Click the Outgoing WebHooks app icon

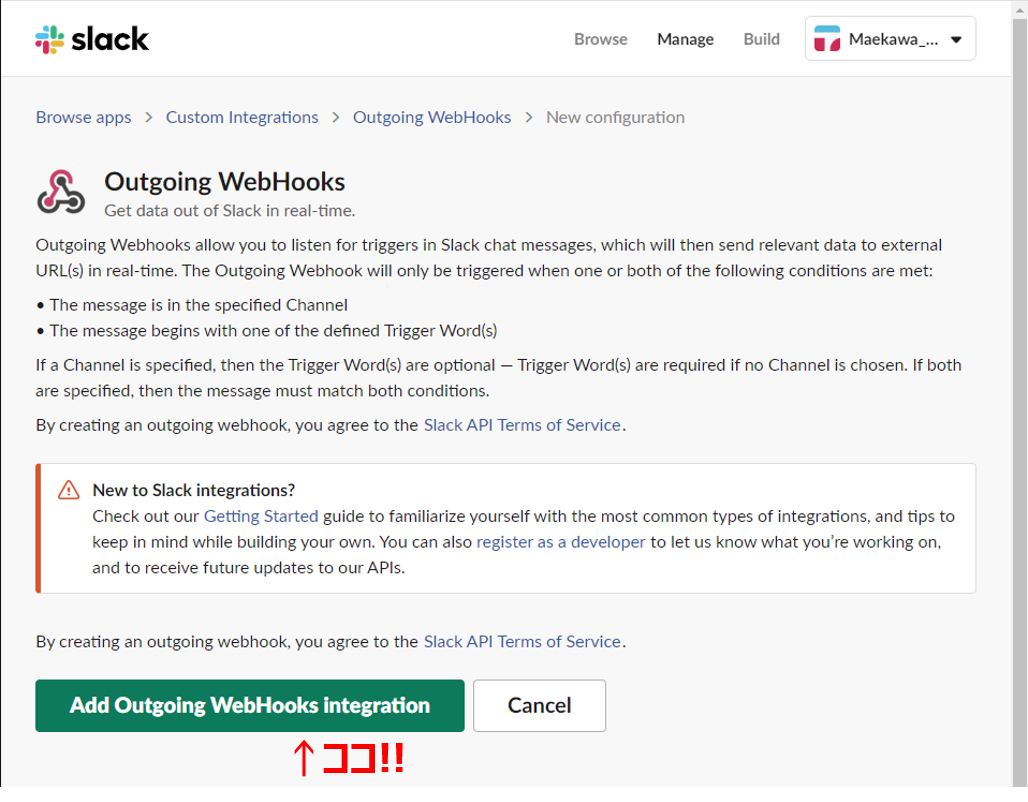click(x=61, y=192)
